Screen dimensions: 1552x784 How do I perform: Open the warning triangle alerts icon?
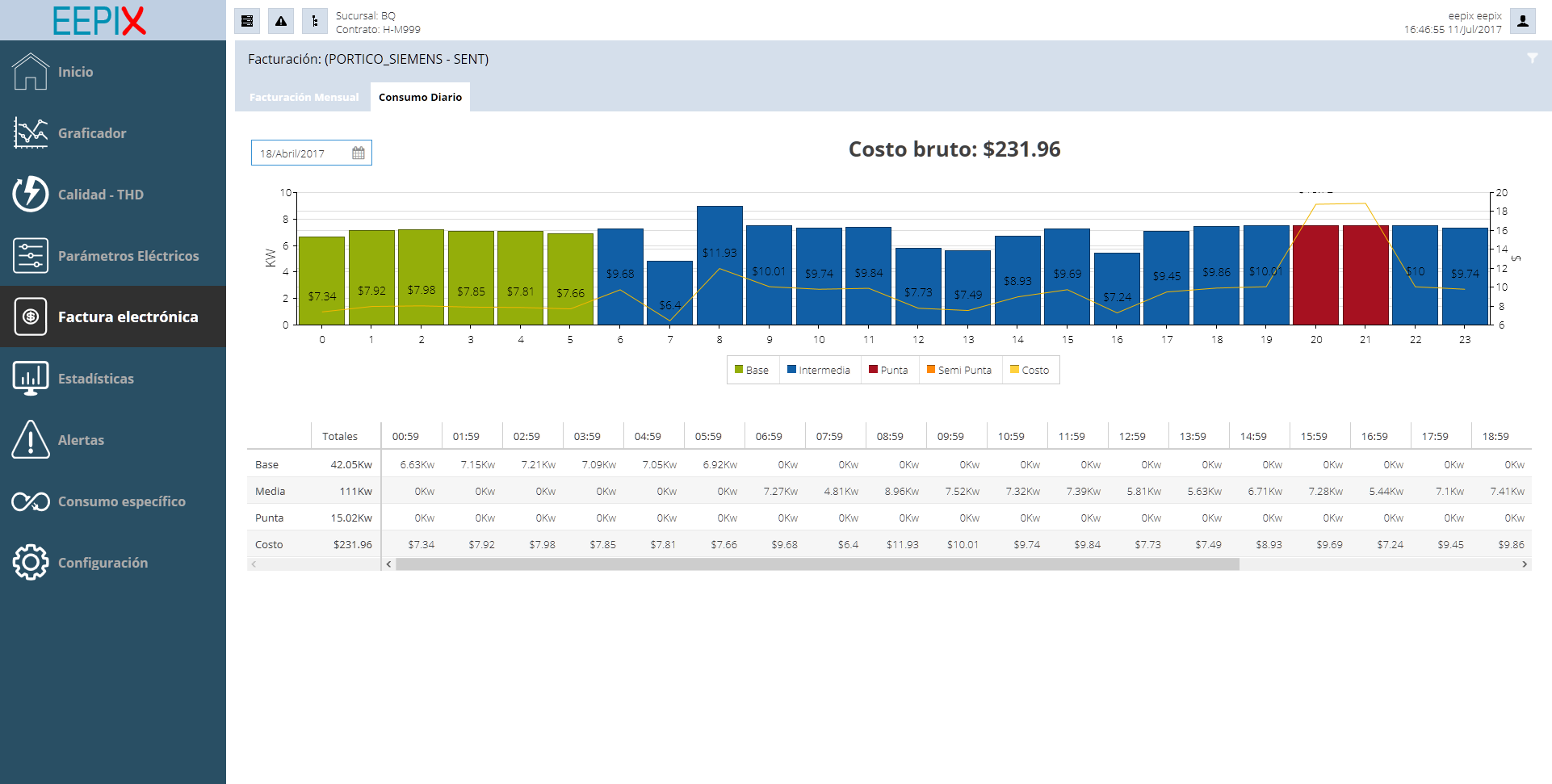click(x=281, y=22)
